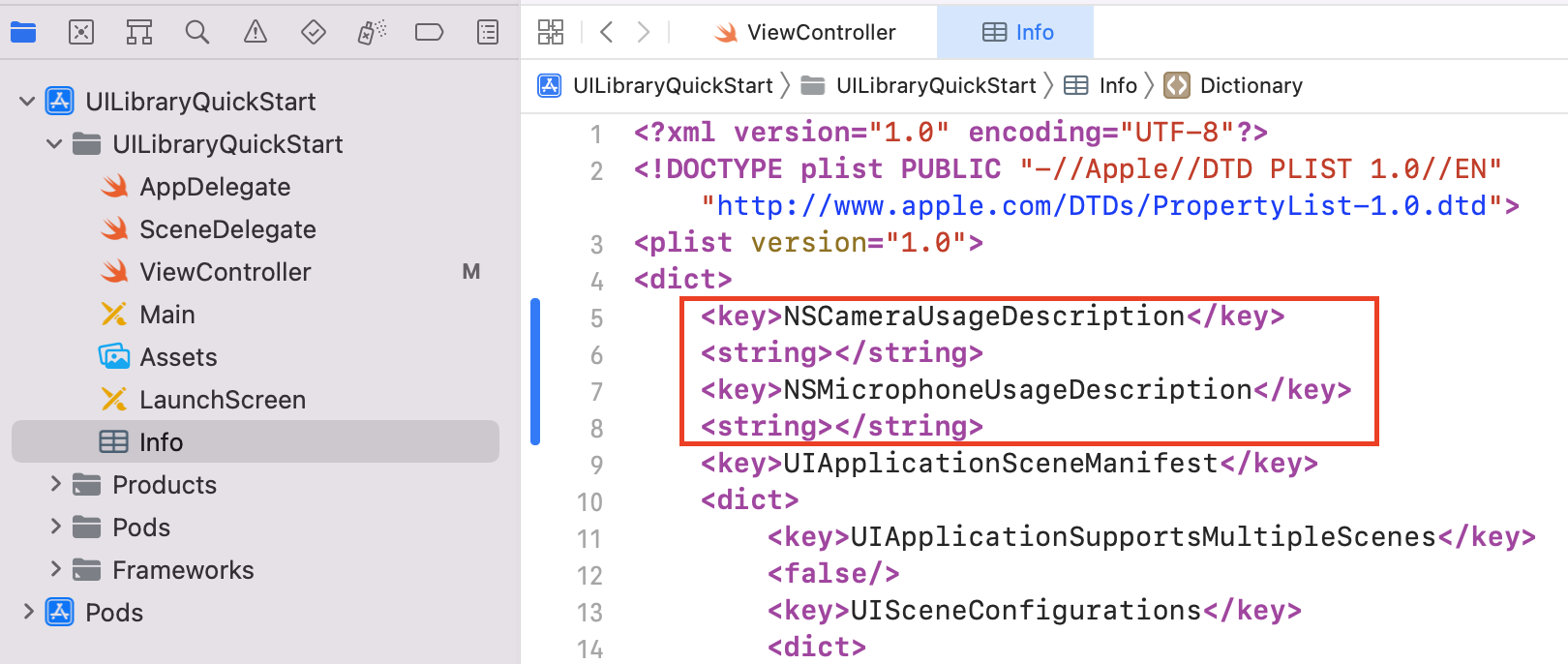Open the Find navigator magnifier icon
This screenshot has width=1568, height=664.
click(197, 31)
